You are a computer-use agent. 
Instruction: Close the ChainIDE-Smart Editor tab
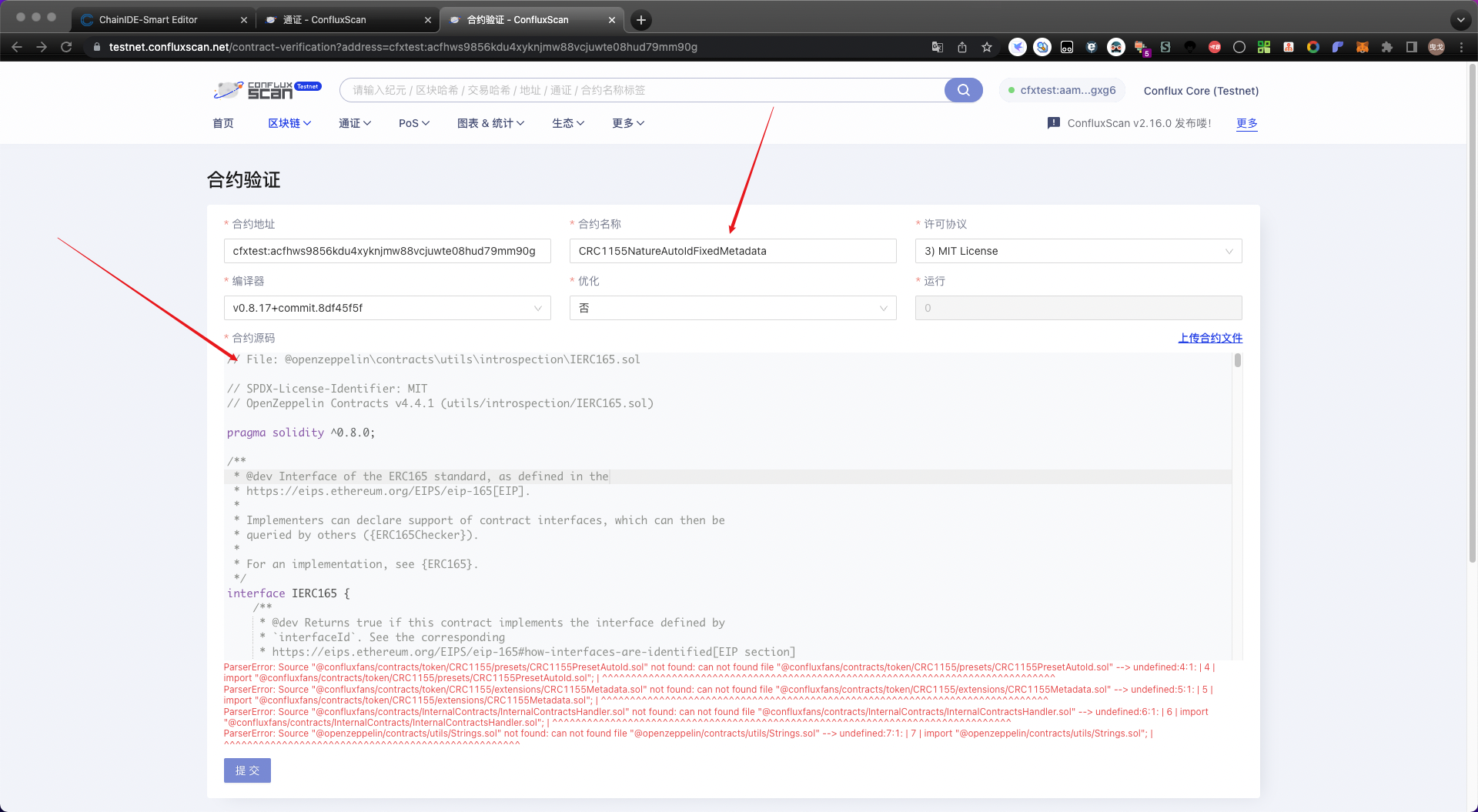(x=244, y=20)
